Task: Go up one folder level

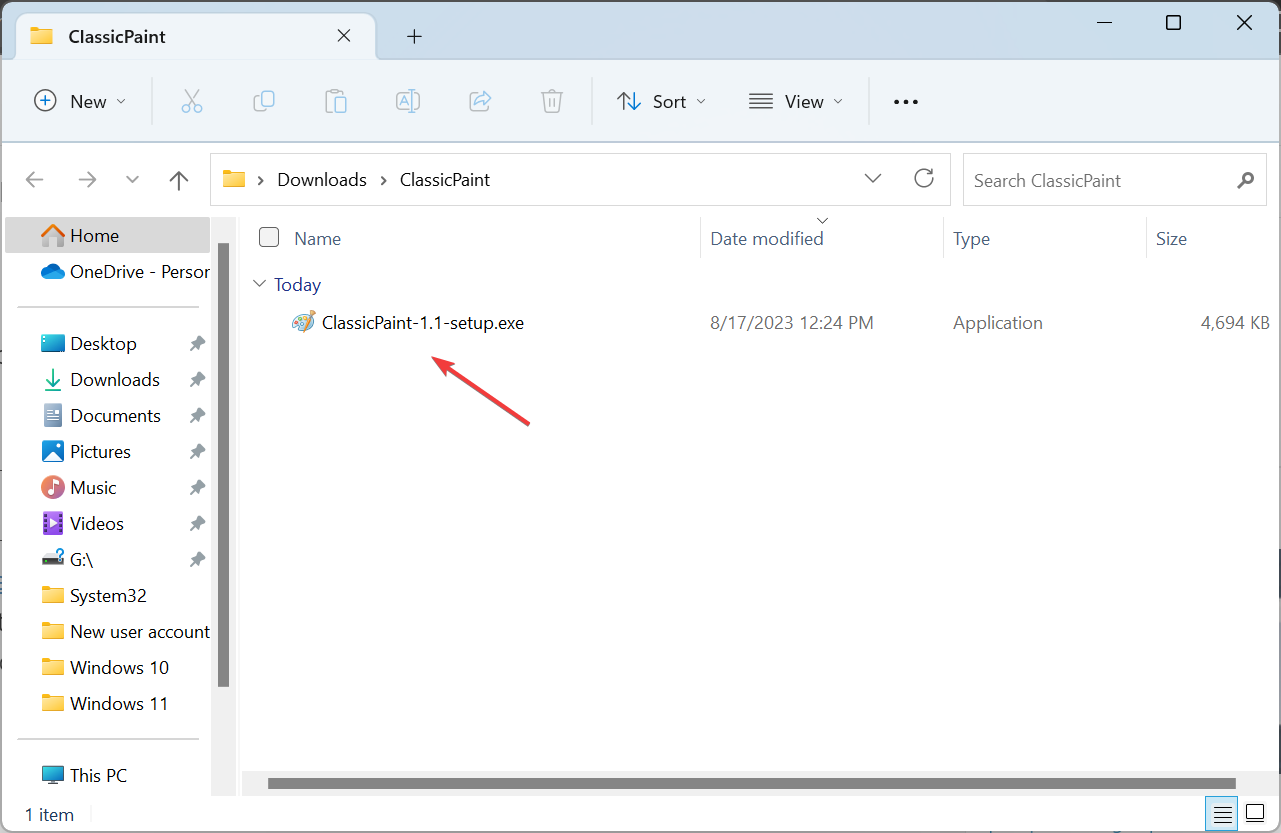Action: pos(179,180)
